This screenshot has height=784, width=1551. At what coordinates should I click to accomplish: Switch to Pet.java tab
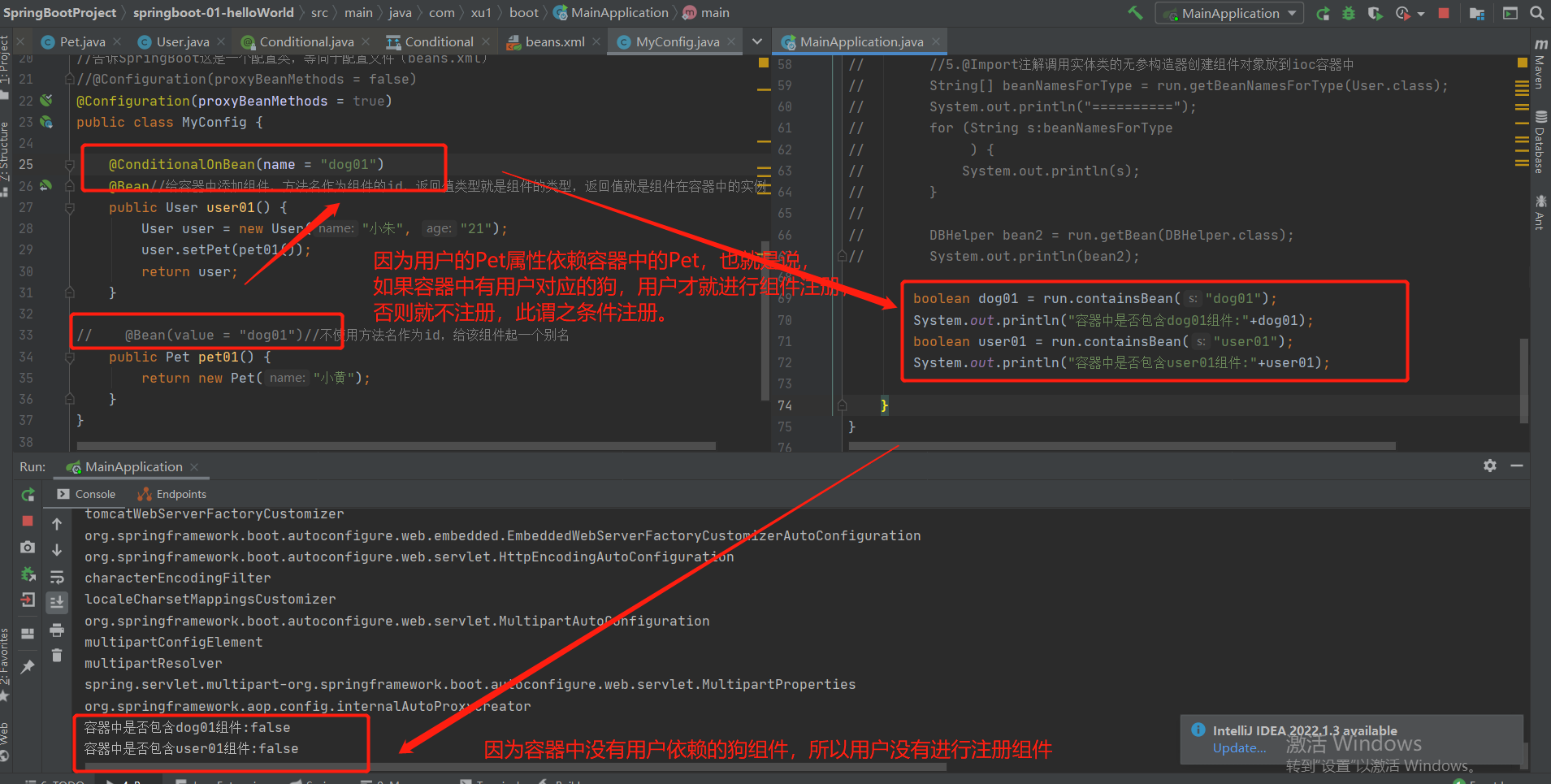click(x=82, y=41)
